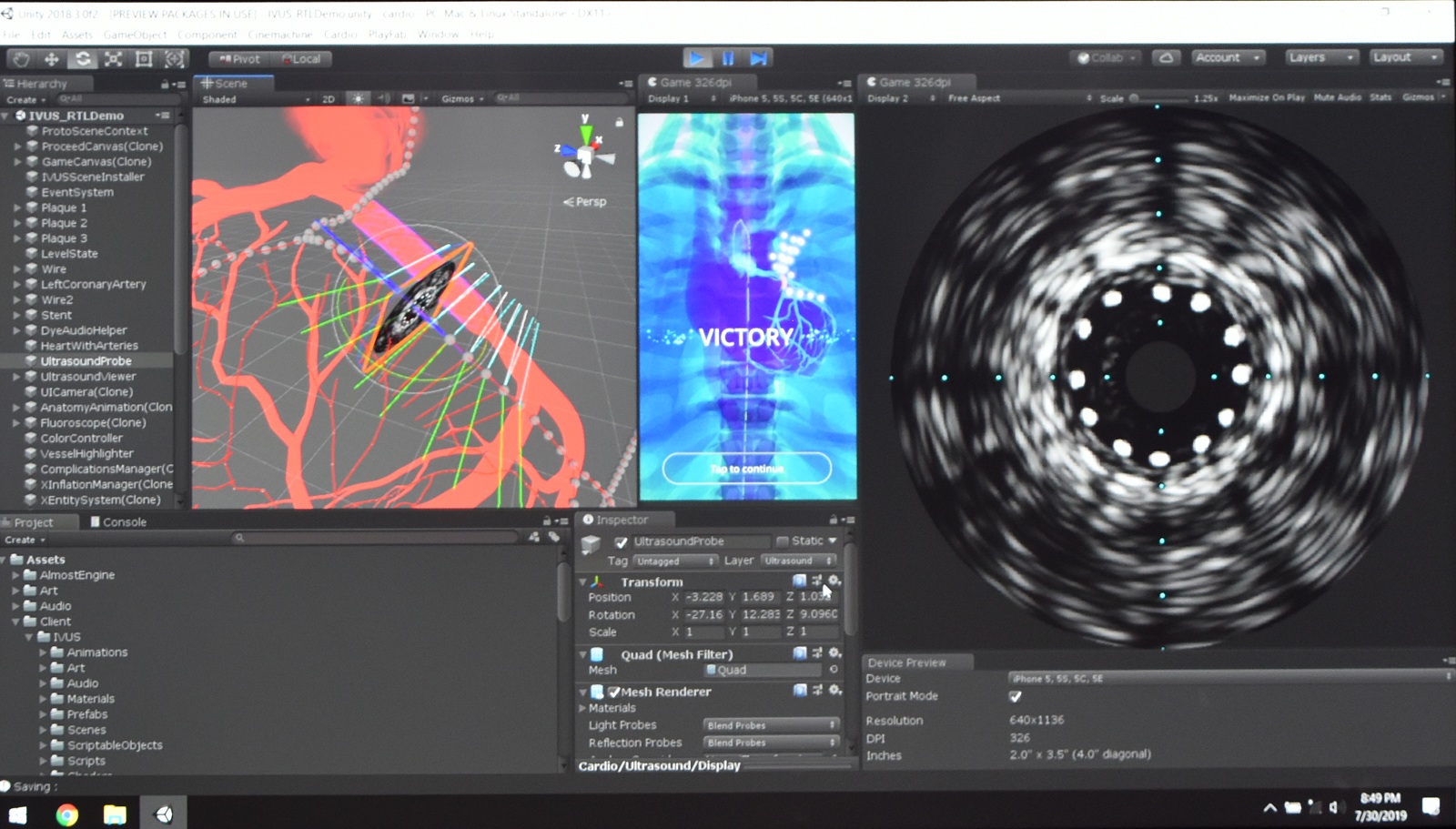Select UltrasoundViewer in the Hierarchy
The height and width of the screenshot is (829, 1456).
pos(88,377)
